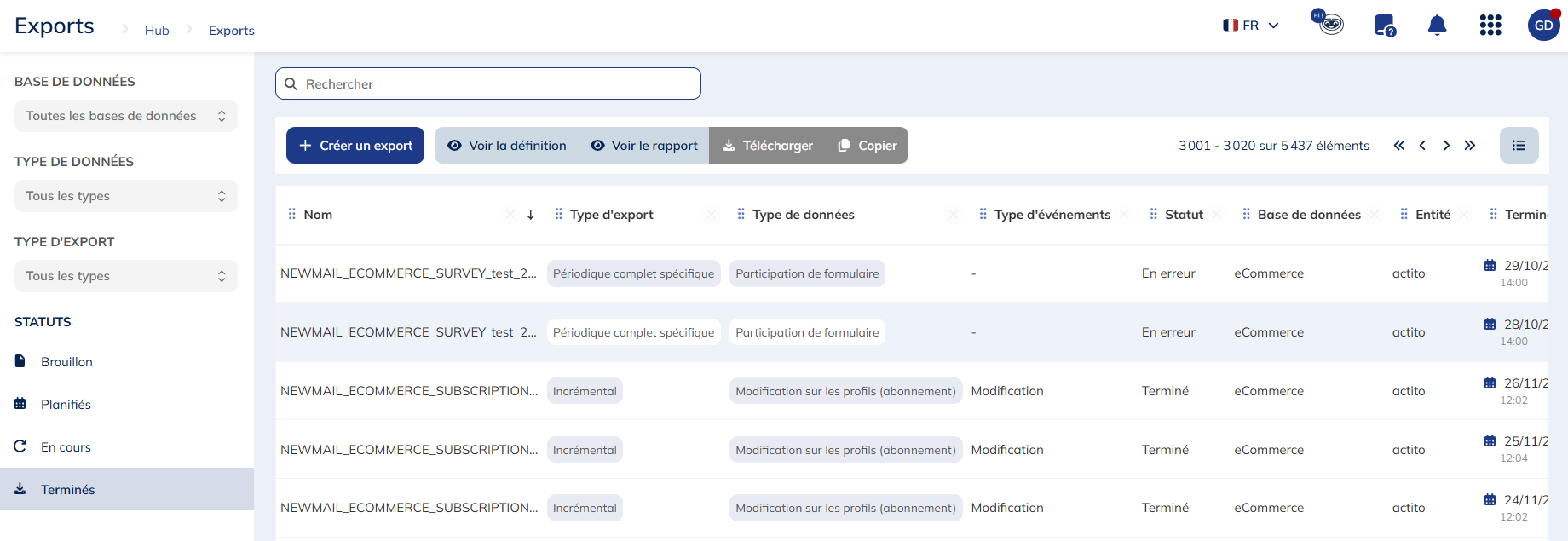
Task: Open the Type de données dropdown
Action: click(x=125, y=196)
